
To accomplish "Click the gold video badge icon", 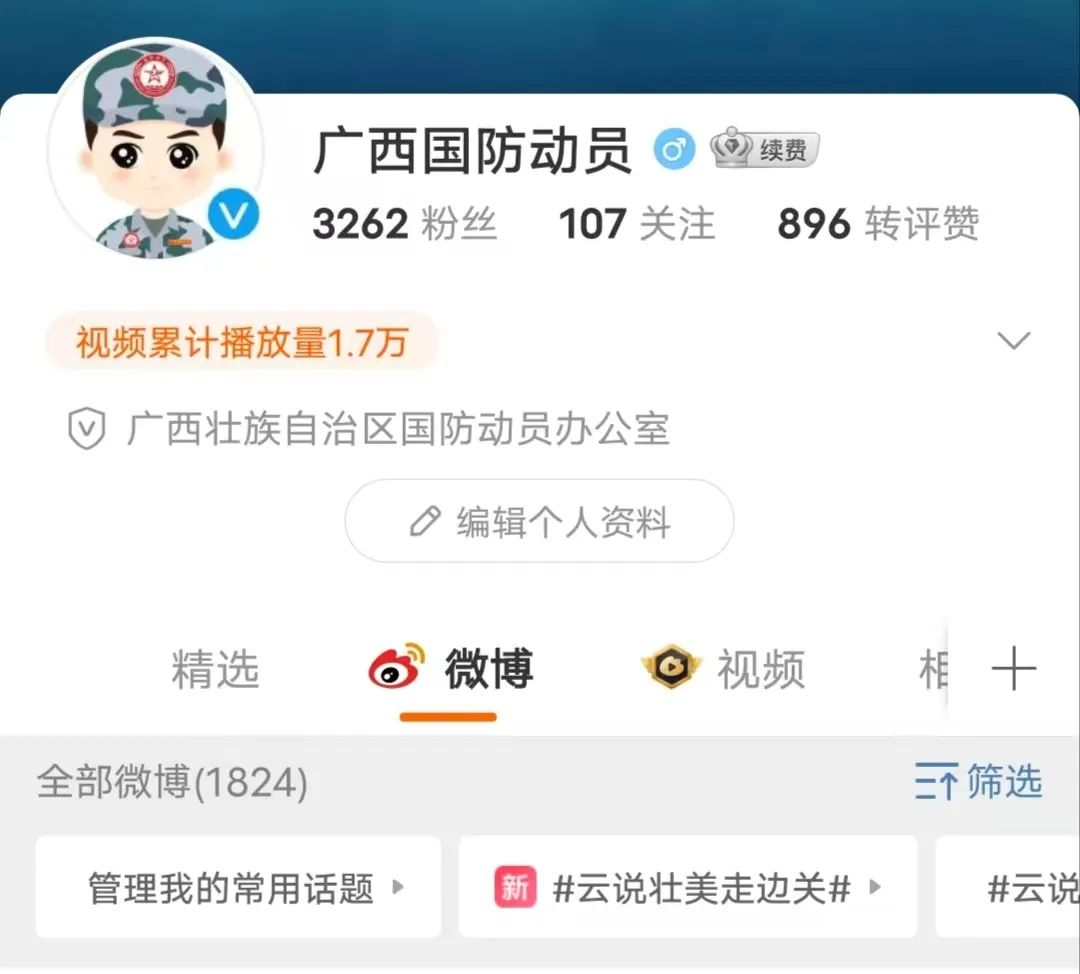I will [671, 667].
